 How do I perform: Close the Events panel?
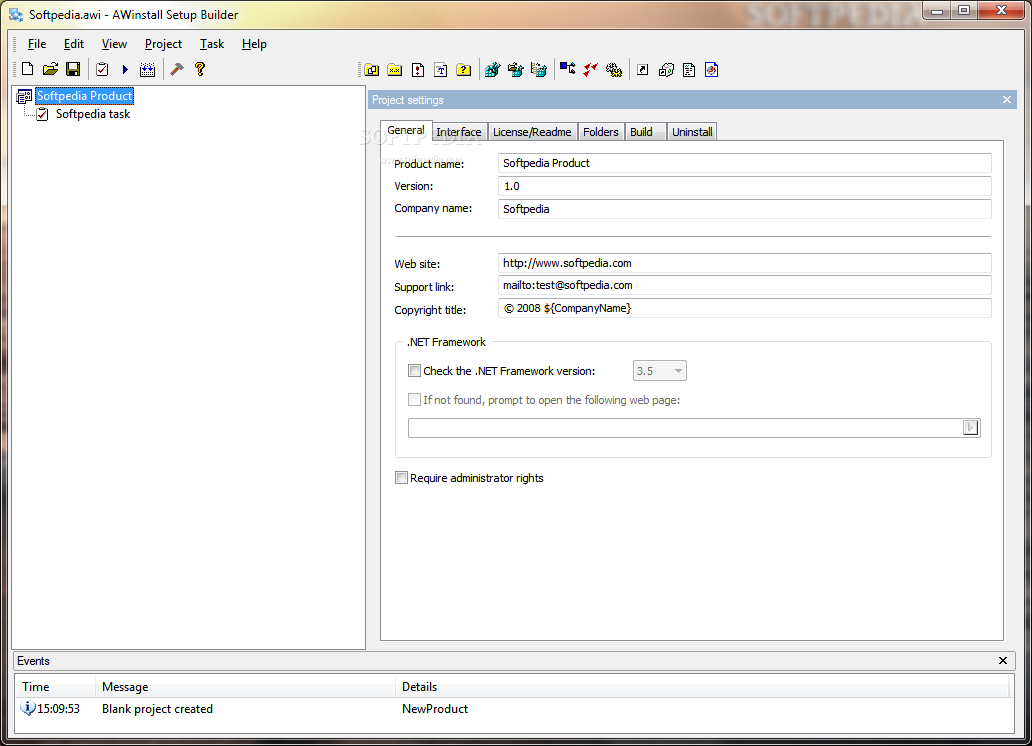[1003, 660]
